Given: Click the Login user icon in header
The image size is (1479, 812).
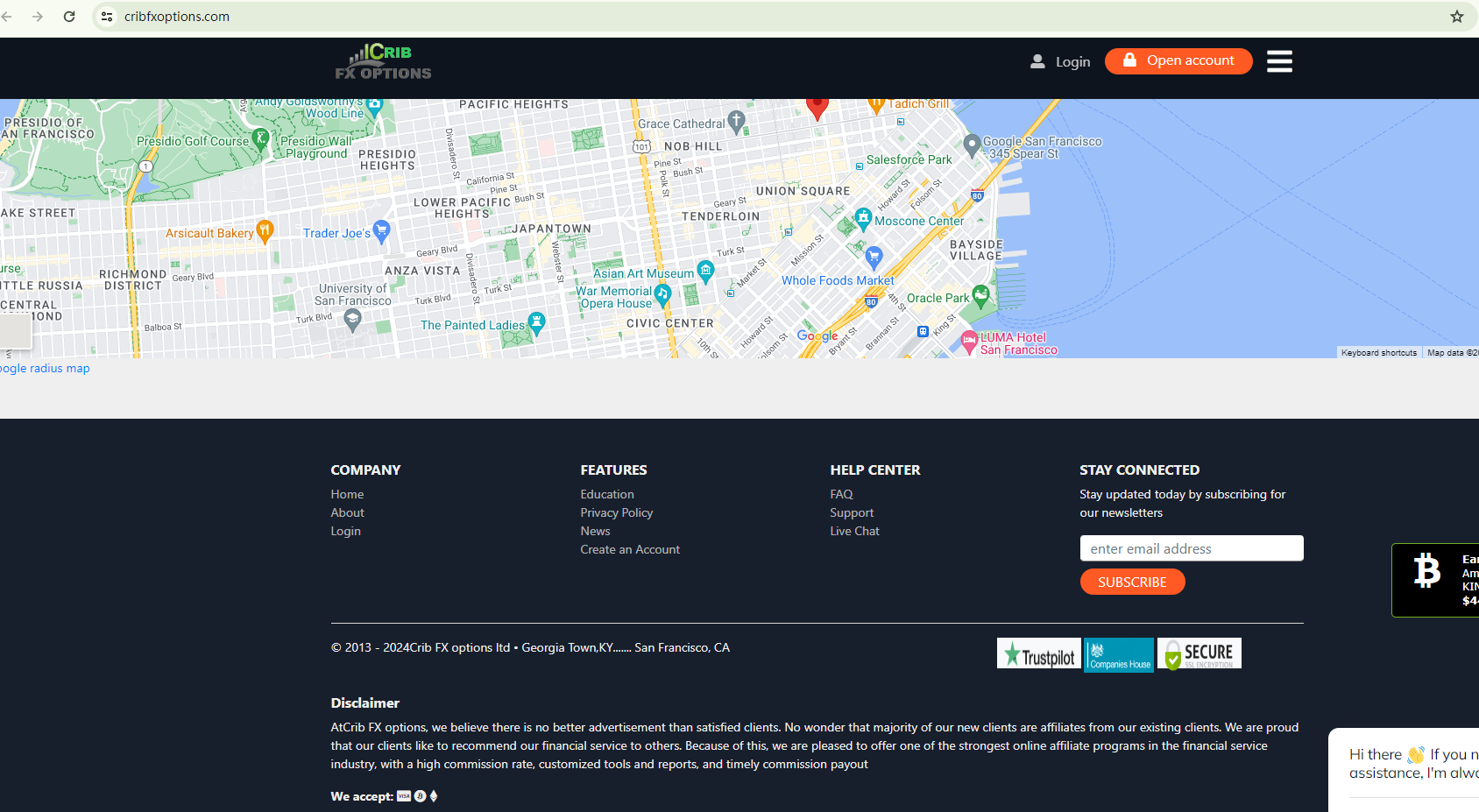Looking at the screenshot, I should 1037,61.
